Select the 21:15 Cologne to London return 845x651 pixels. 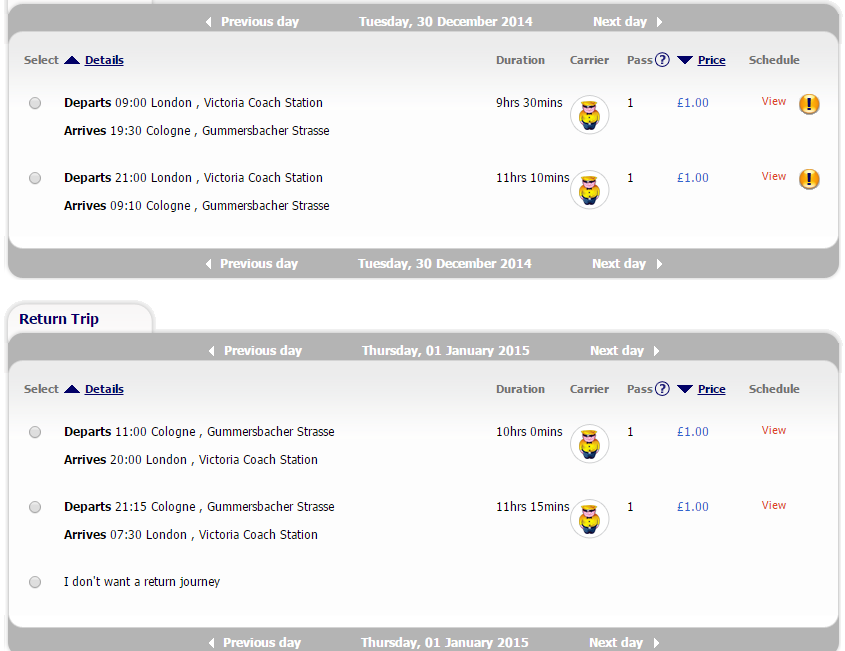pyautogui.click(x=35, y=507)
